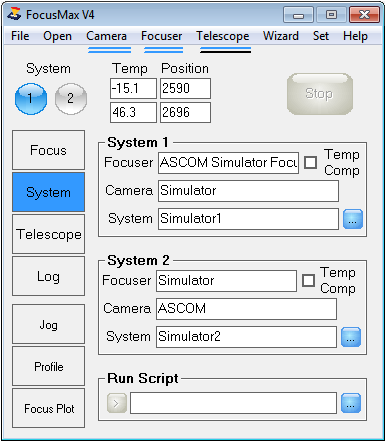Image resolution: width=386 pixels, height=442 pixels.
Task: Click the Stop button
Action: click(320, 94)
